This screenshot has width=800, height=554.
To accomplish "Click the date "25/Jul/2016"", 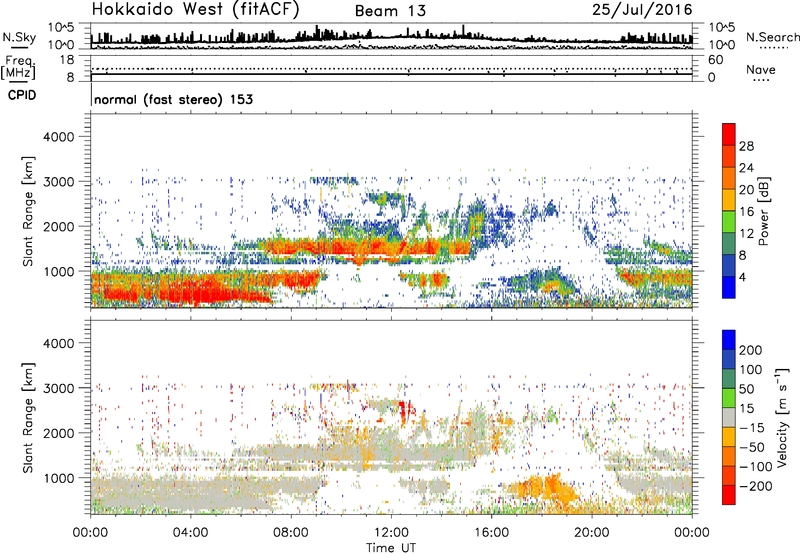I will pos(642,10).
